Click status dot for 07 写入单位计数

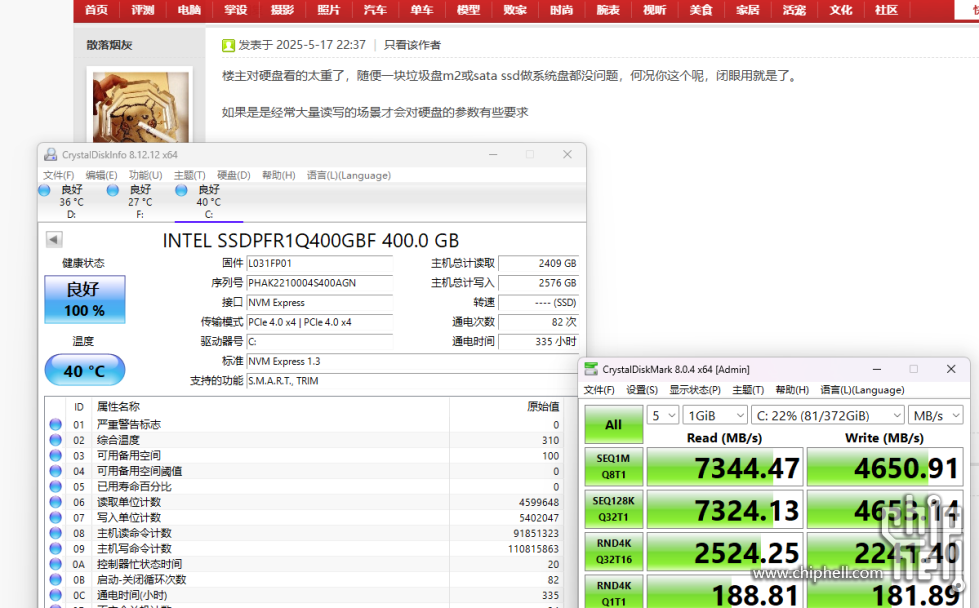pos(56,517)
